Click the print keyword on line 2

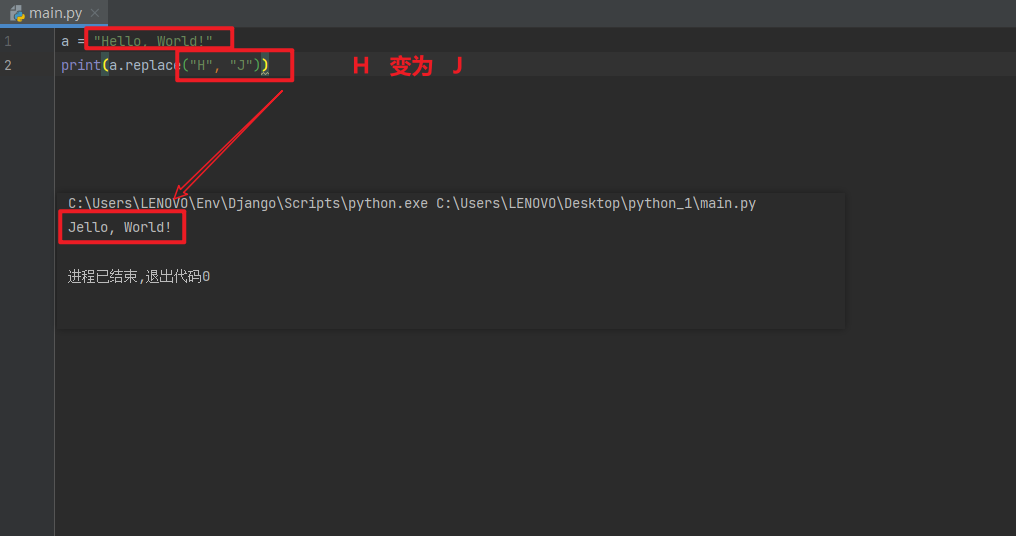(x=81, y=65)
